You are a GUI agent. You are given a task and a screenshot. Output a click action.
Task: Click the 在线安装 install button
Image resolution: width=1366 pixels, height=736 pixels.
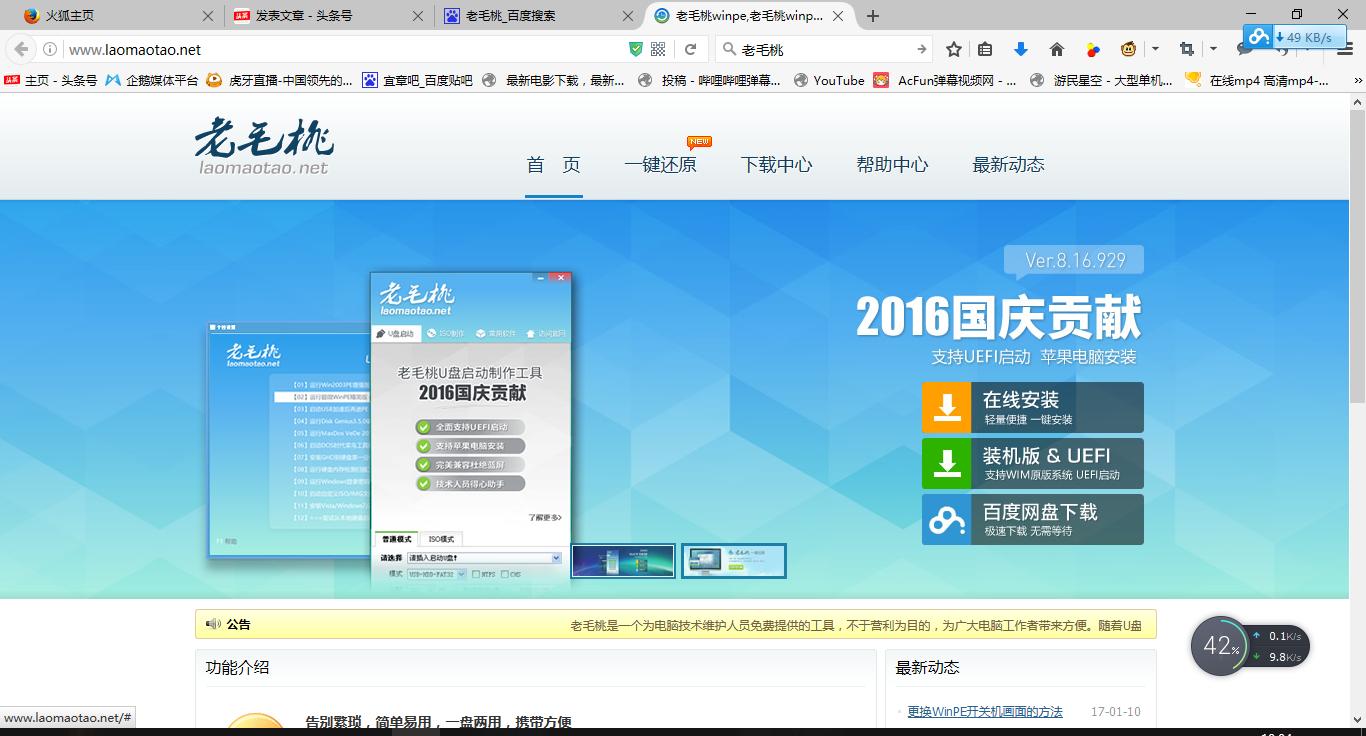coord(1032,407)
